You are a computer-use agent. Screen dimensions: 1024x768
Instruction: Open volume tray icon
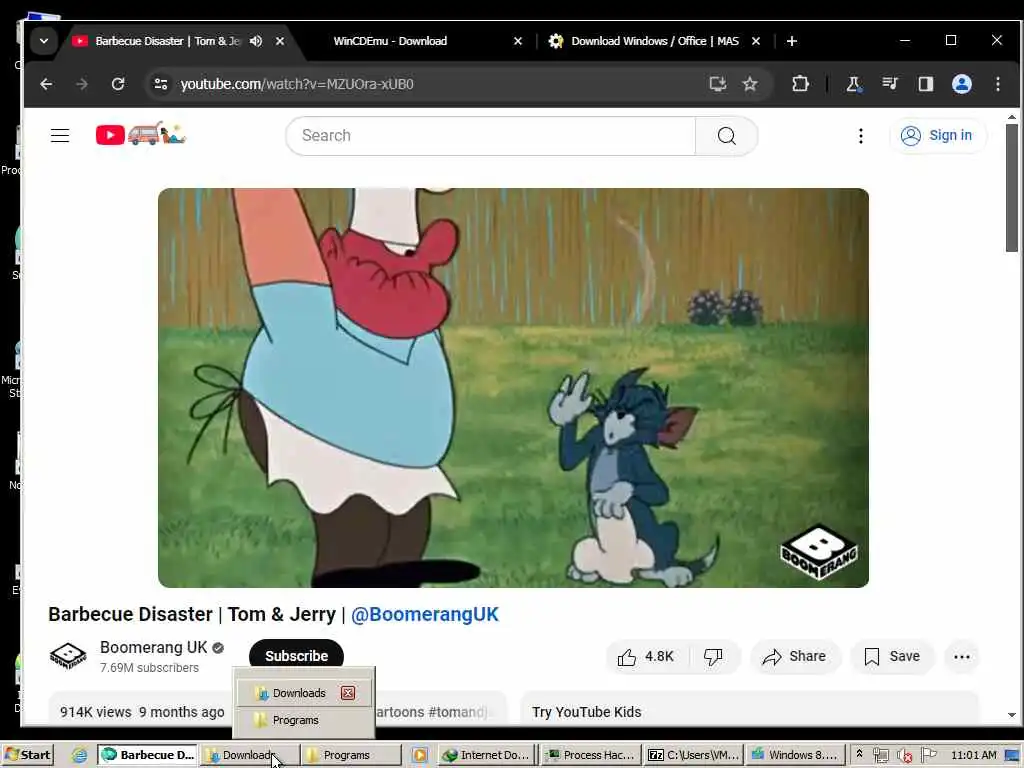click(x=904, y=756)
